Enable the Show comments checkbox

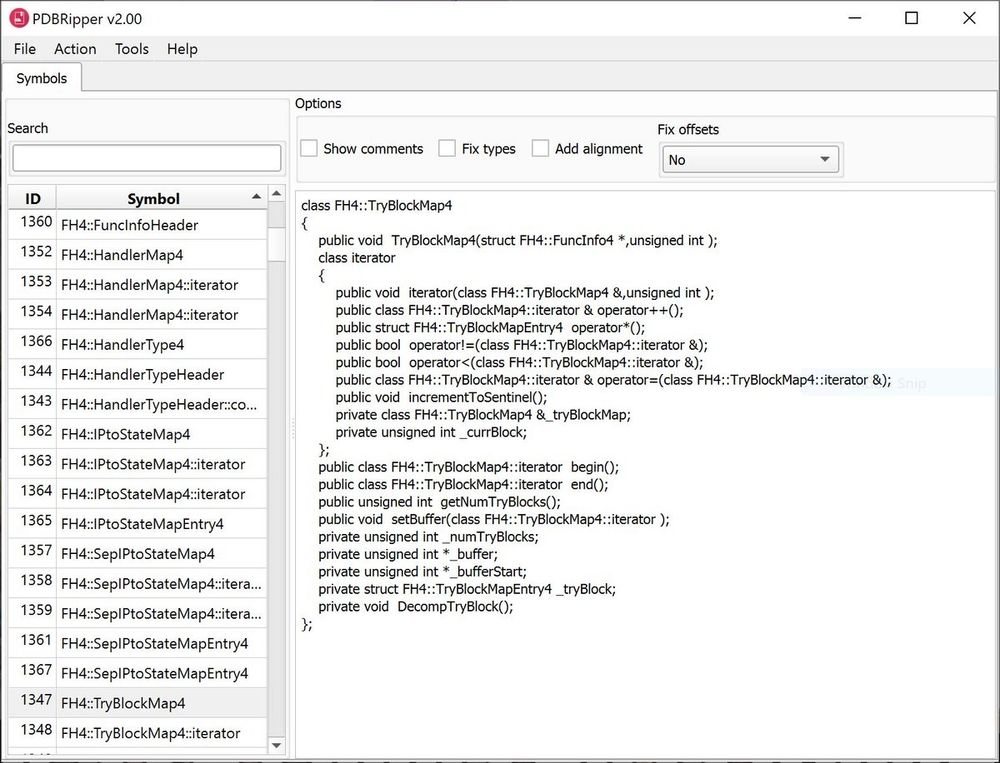click(x=362, y=149)
